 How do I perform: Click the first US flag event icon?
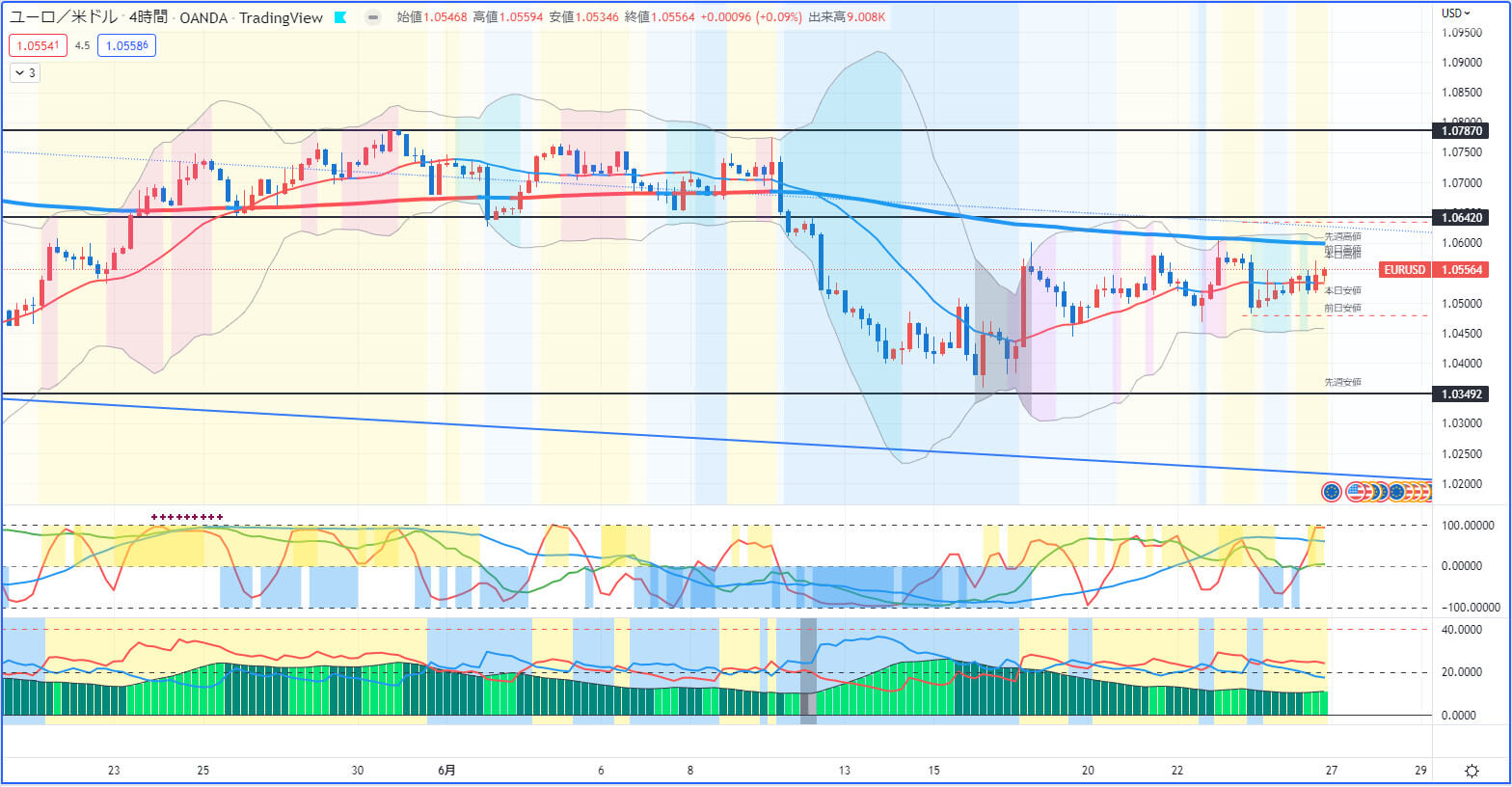click(1356, 492)
